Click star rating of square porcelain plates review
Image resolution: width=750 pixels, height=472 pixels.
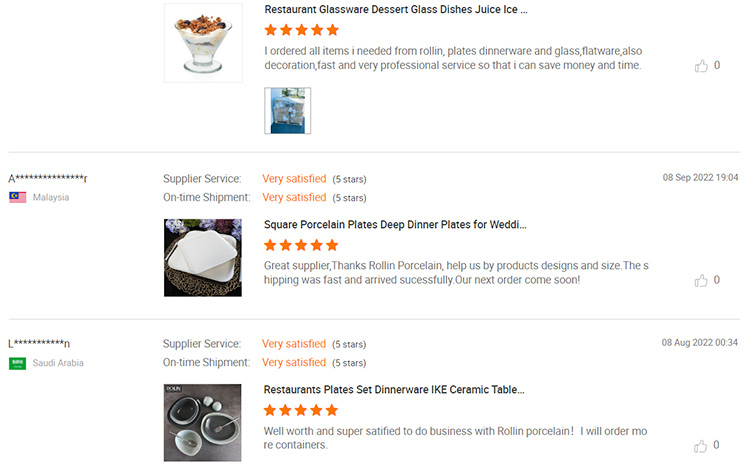(x=301, y=245)
